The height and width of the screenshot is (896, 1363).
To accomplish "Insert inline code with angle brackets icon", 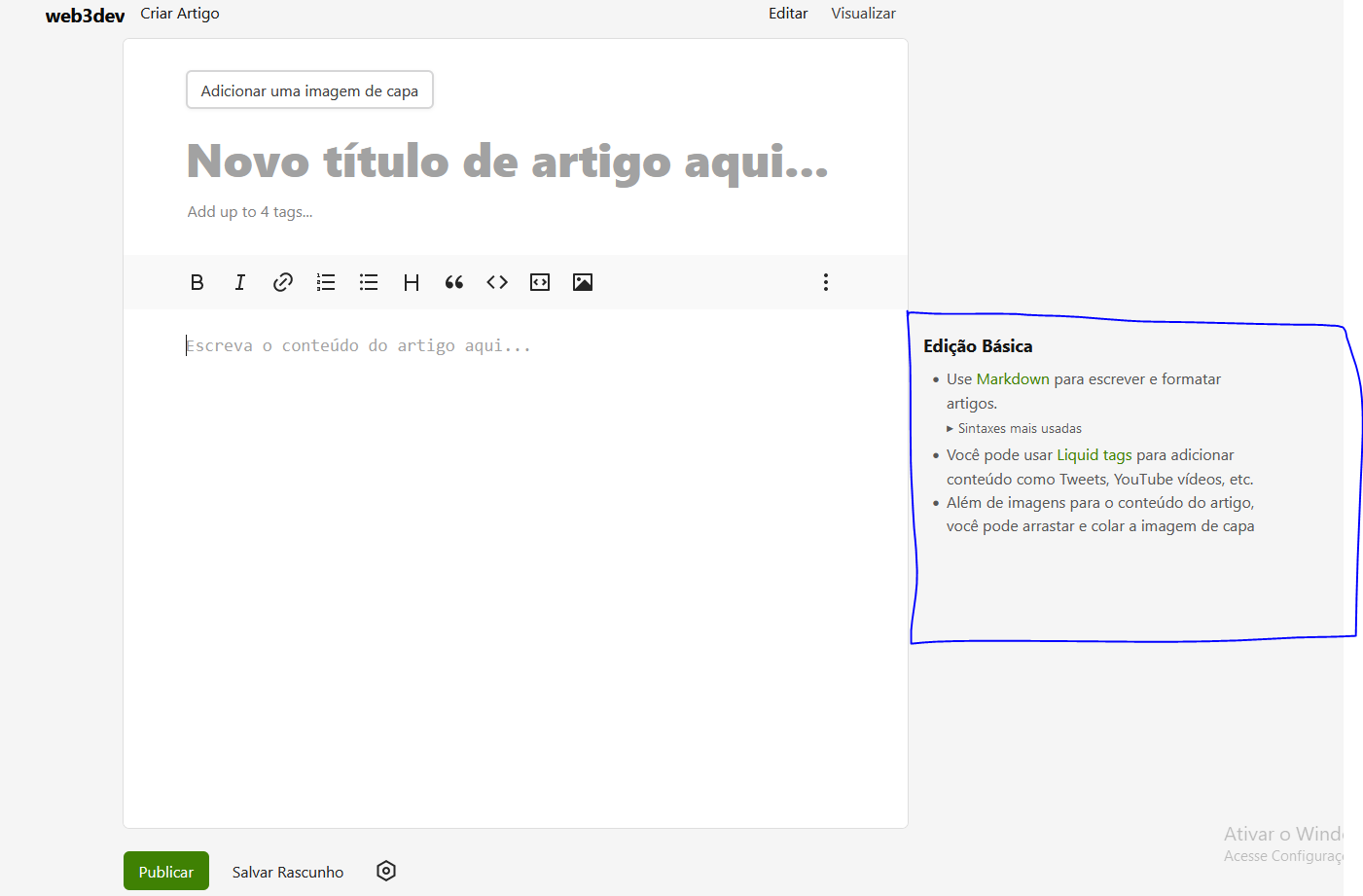I will pos(497,282).
